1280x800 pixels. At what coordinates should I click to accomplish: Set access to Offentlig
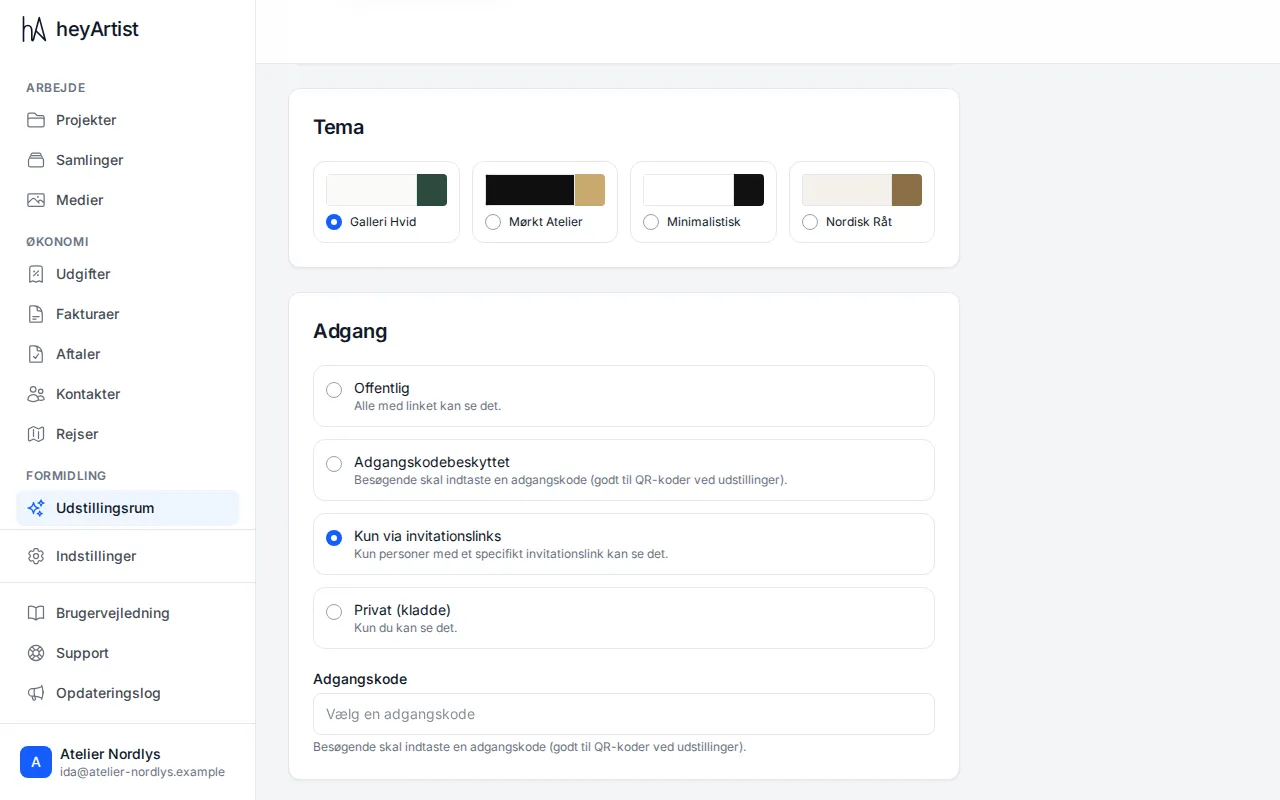click(624, 396)
